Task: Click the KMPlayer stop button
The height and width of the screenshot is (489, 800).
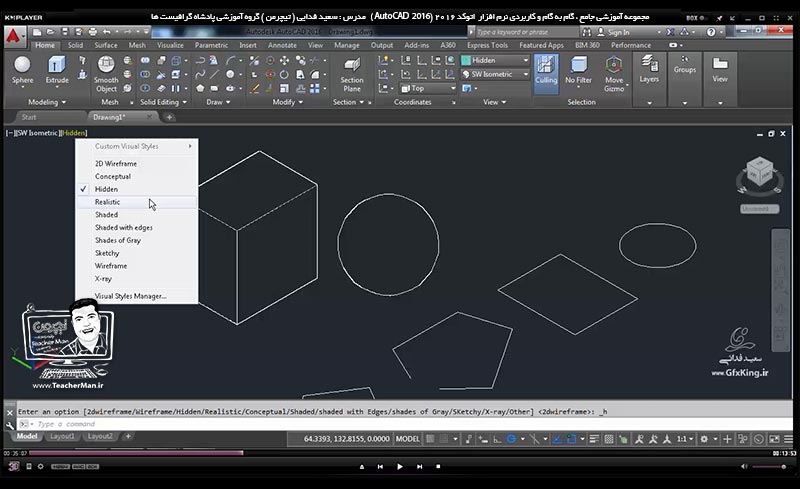Action: (438, 467)
